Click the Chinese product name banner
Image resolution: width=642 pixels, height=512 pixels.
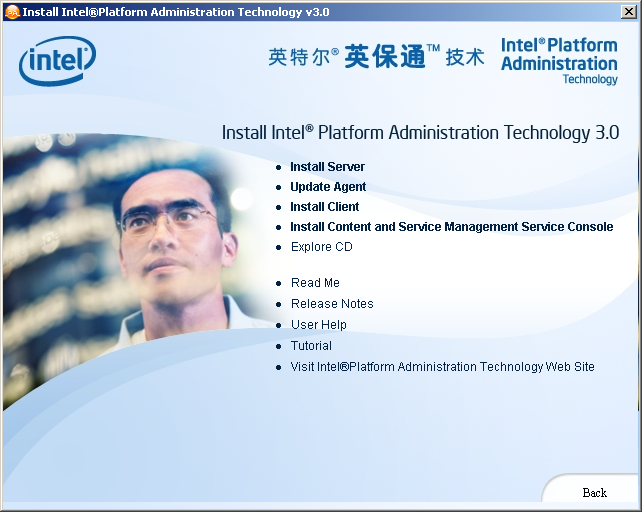[376, 56]
